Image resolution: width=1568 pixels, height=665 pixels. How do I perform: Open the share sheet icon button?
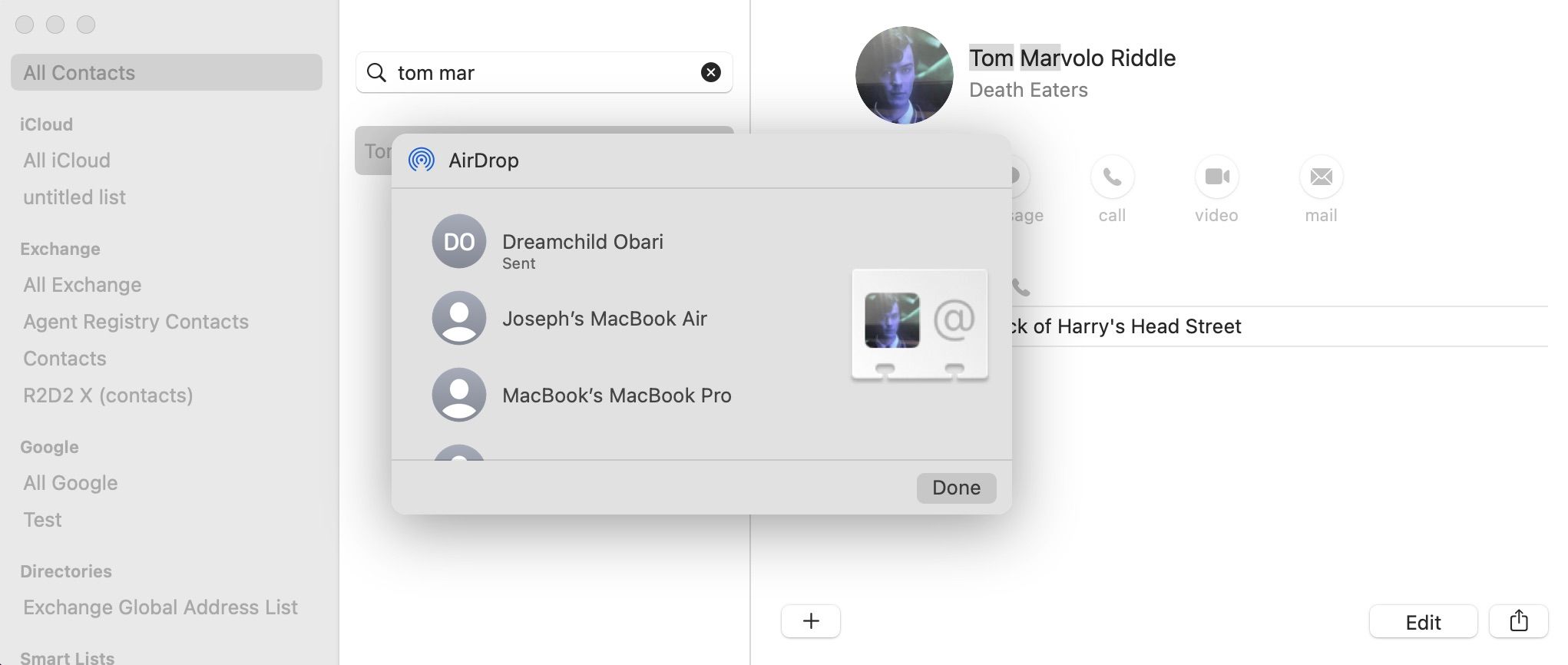pyautogui.click(x=1518, y=621)
